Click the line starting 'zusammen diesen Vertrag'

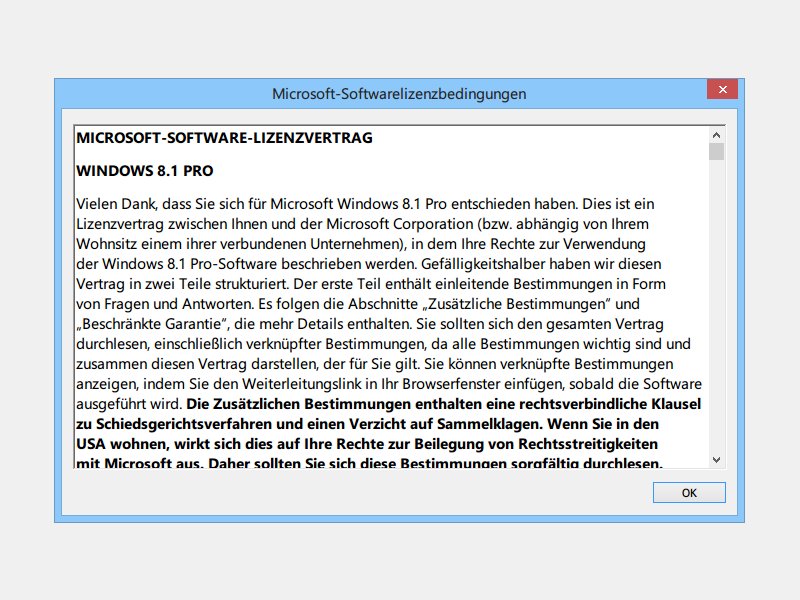click(374, 364)
